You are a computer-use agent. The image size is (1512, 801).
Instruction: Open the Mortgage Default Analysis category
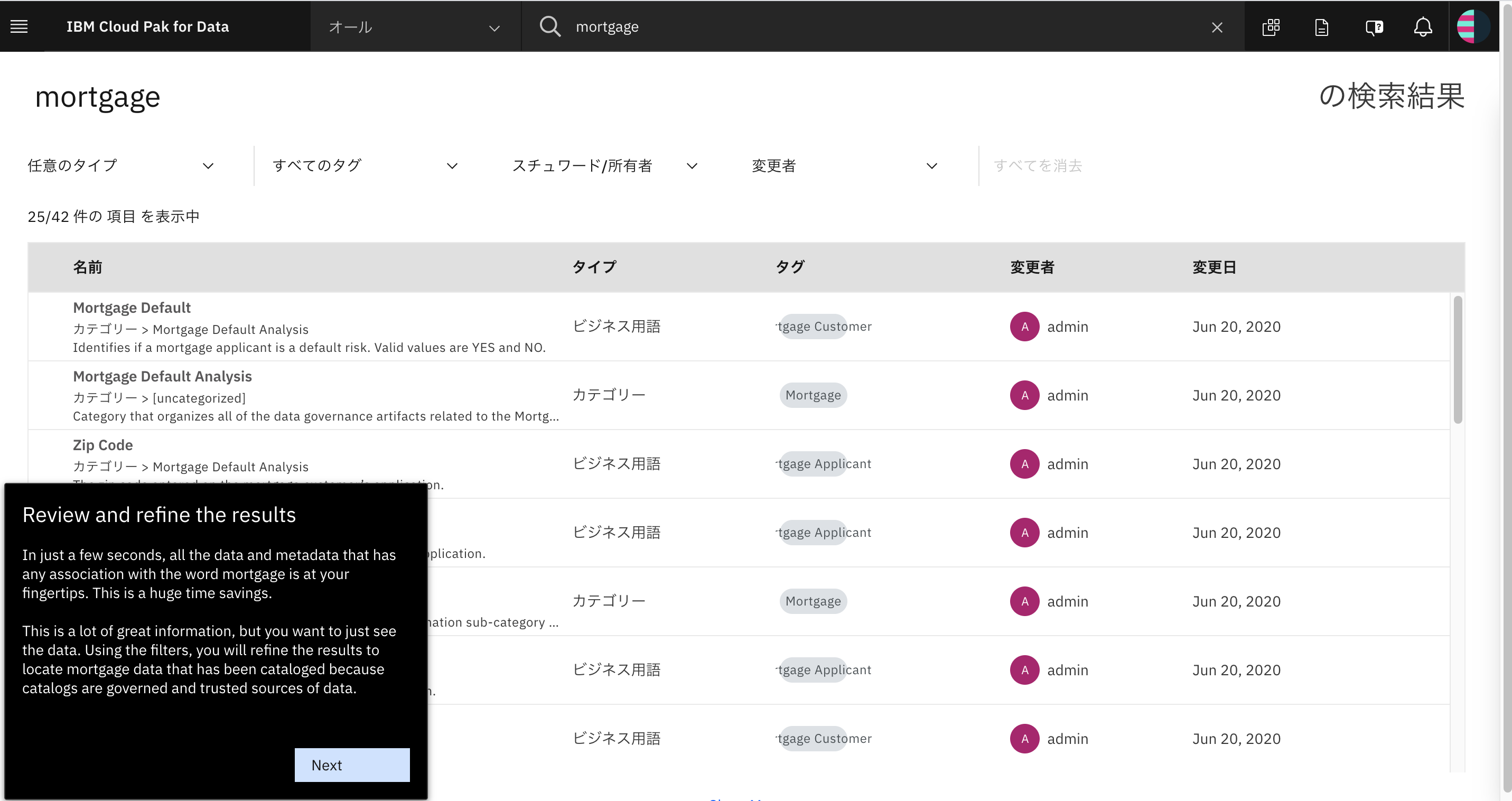tap(163, 376)
